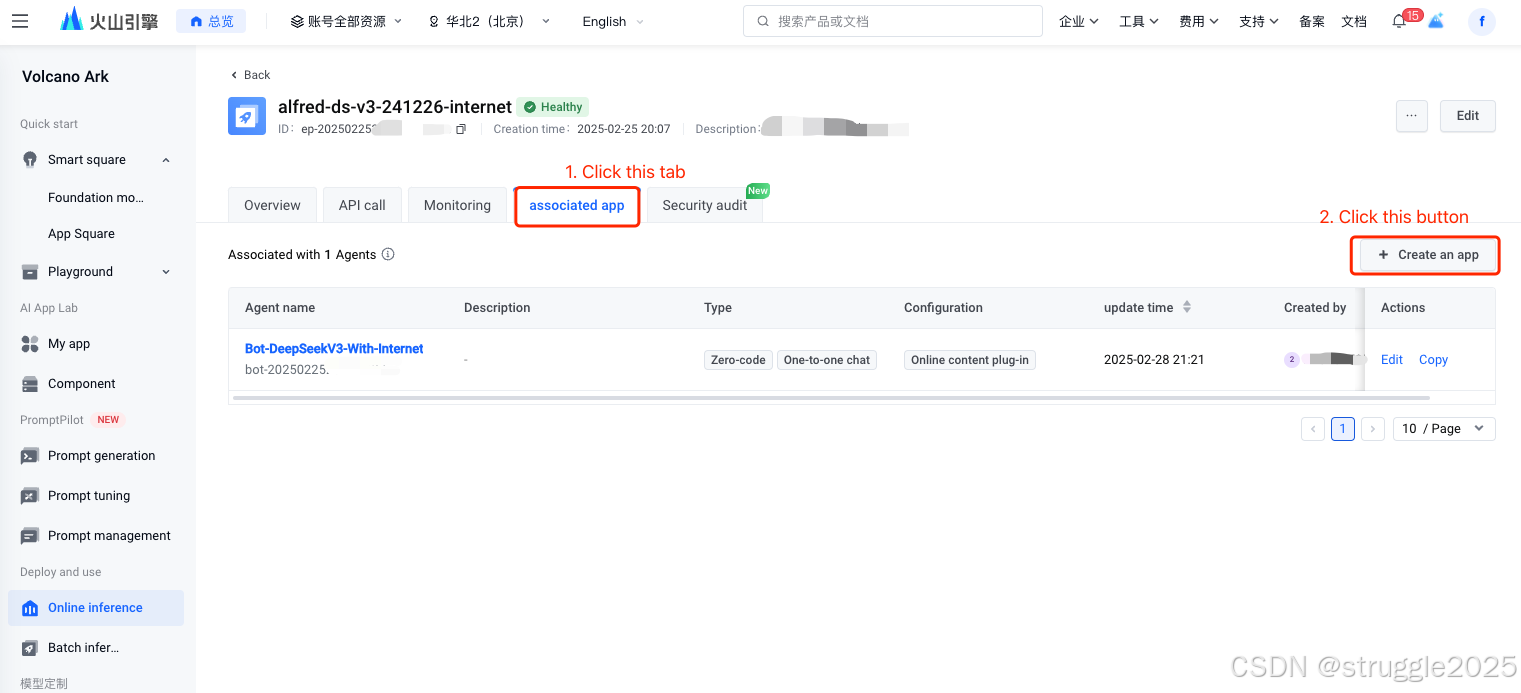The height and width of the screenshot is (693, 1521).
Task: Open the 10 / Page dropdown
Action: 1444,429
